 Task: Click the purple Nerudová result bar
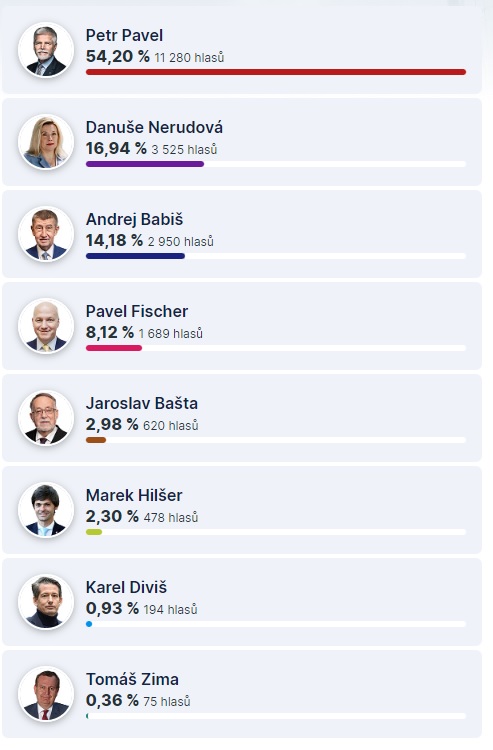coord(145,164)
